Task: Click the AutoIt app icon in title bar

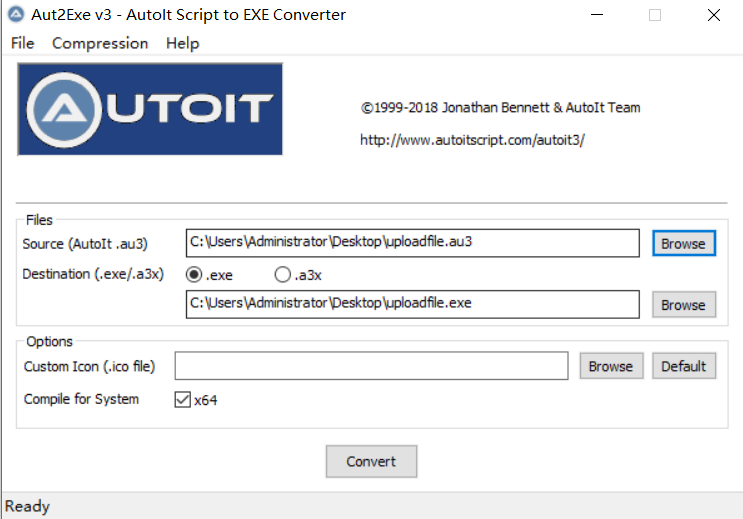Action: click(16, 14)
